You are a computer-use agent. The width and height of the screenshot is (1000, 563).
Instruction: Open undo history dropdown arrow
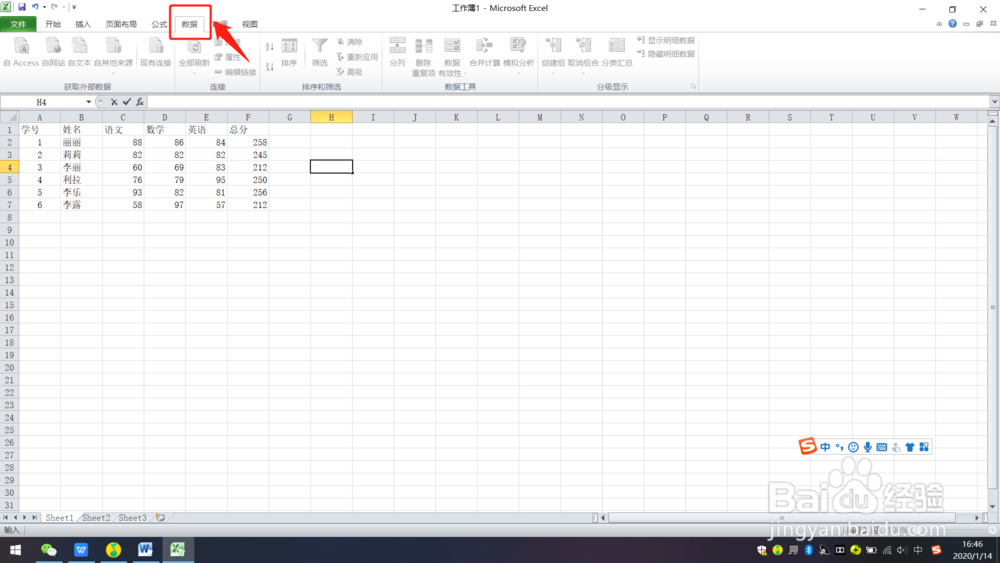tap(44, 7)
